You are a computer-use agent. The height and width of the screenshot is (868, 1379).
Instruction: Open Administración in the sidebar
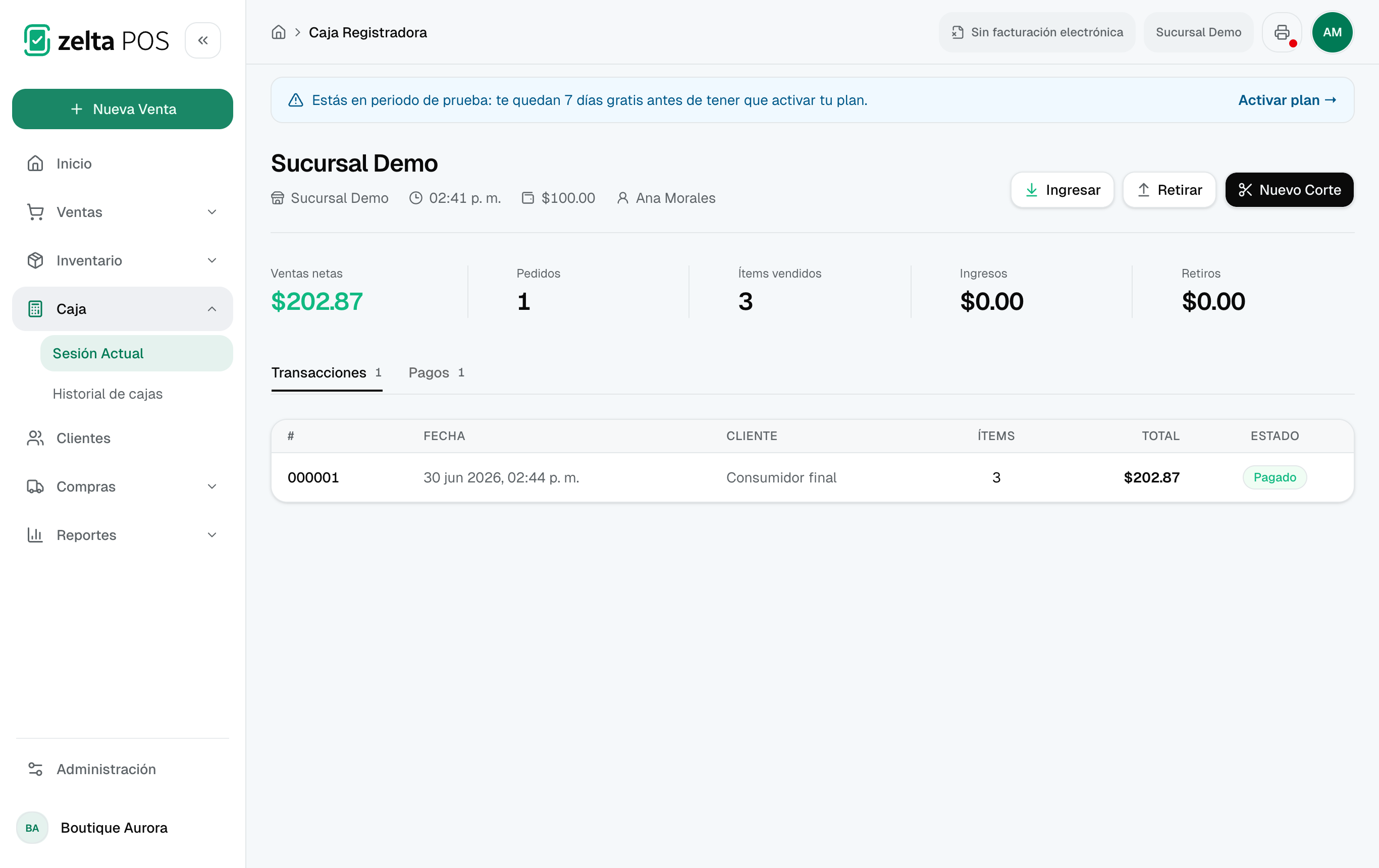[123, 769]
